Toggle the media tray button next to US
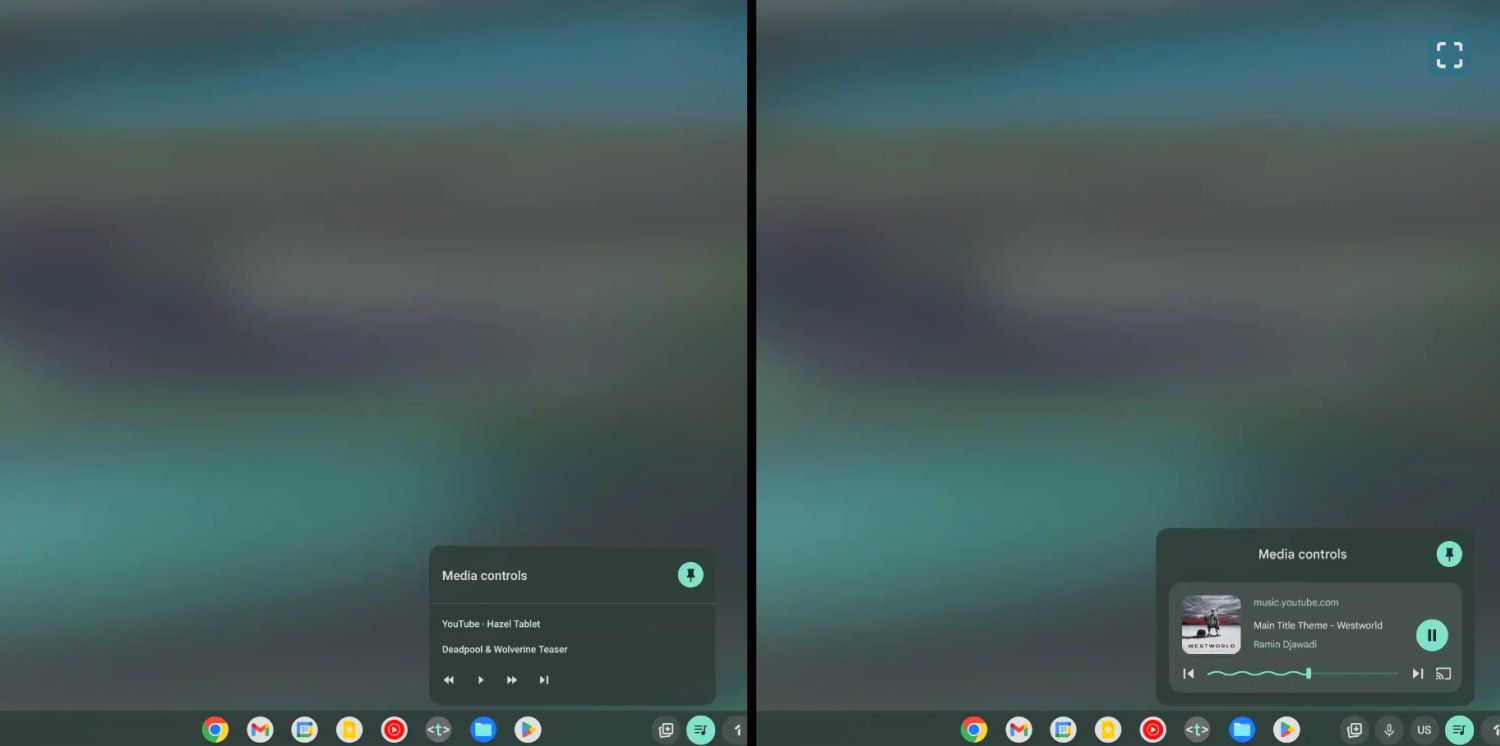The height and width of the screenshot is (746, 1500). coord(1459,730)
